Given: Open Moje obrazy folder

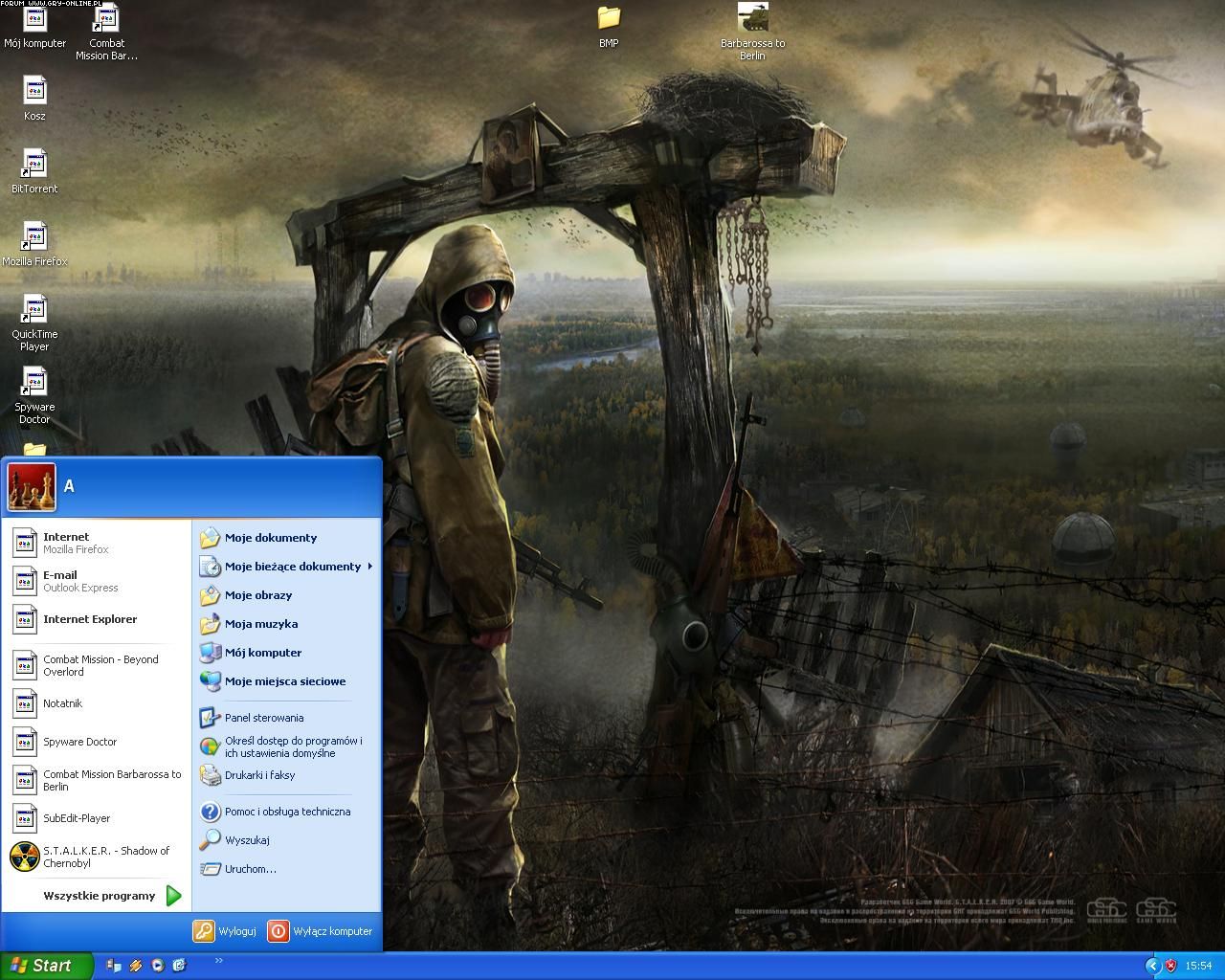Looking at the screenshot, I should [x=286, y=595].
